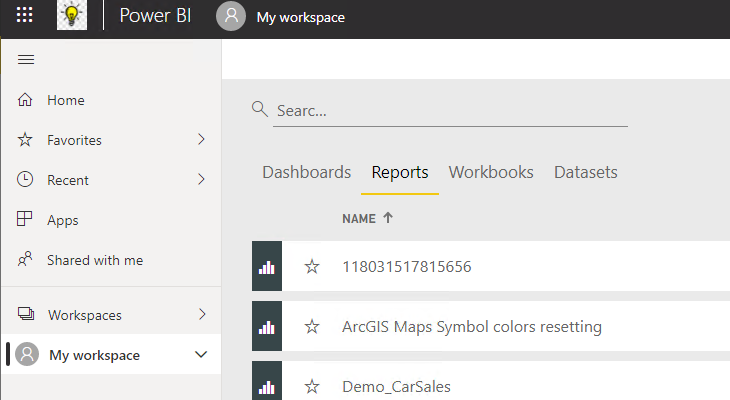The image size is (730, 400).
Task: Open the app launcher waffle grid
Action: click(x=25, y=15)
